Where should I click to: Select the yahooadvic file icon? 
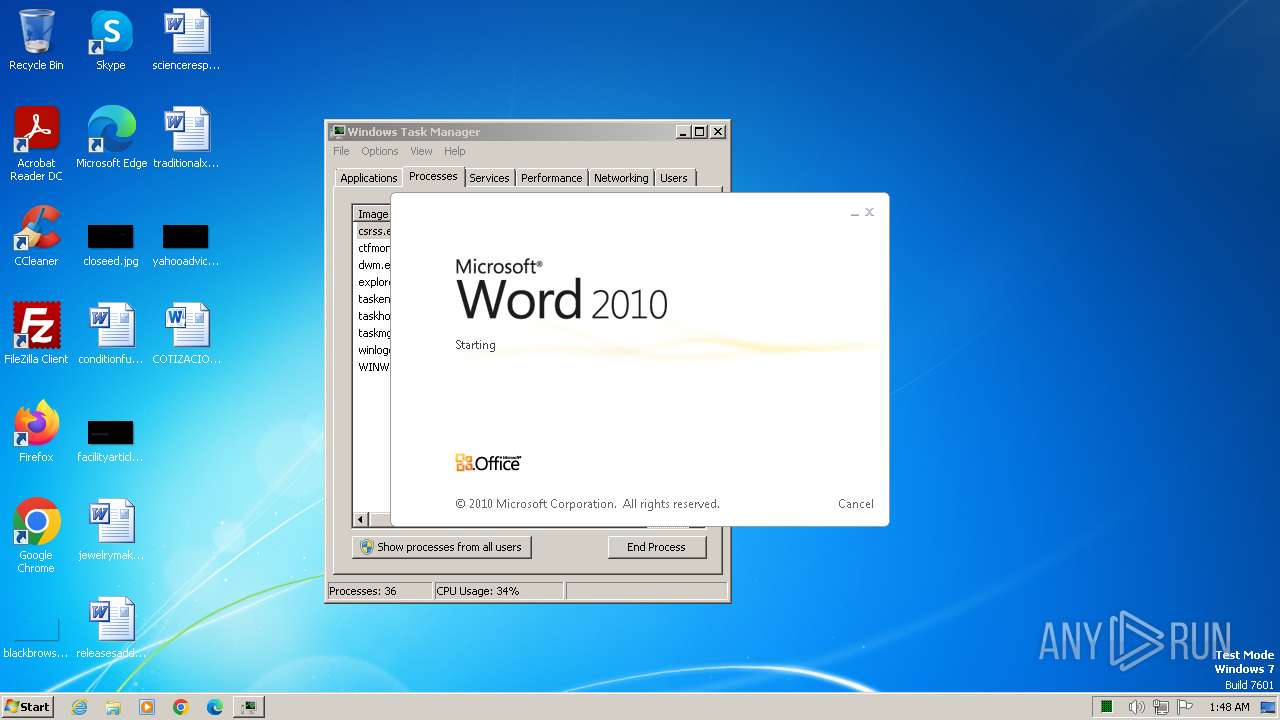[186, 245]
